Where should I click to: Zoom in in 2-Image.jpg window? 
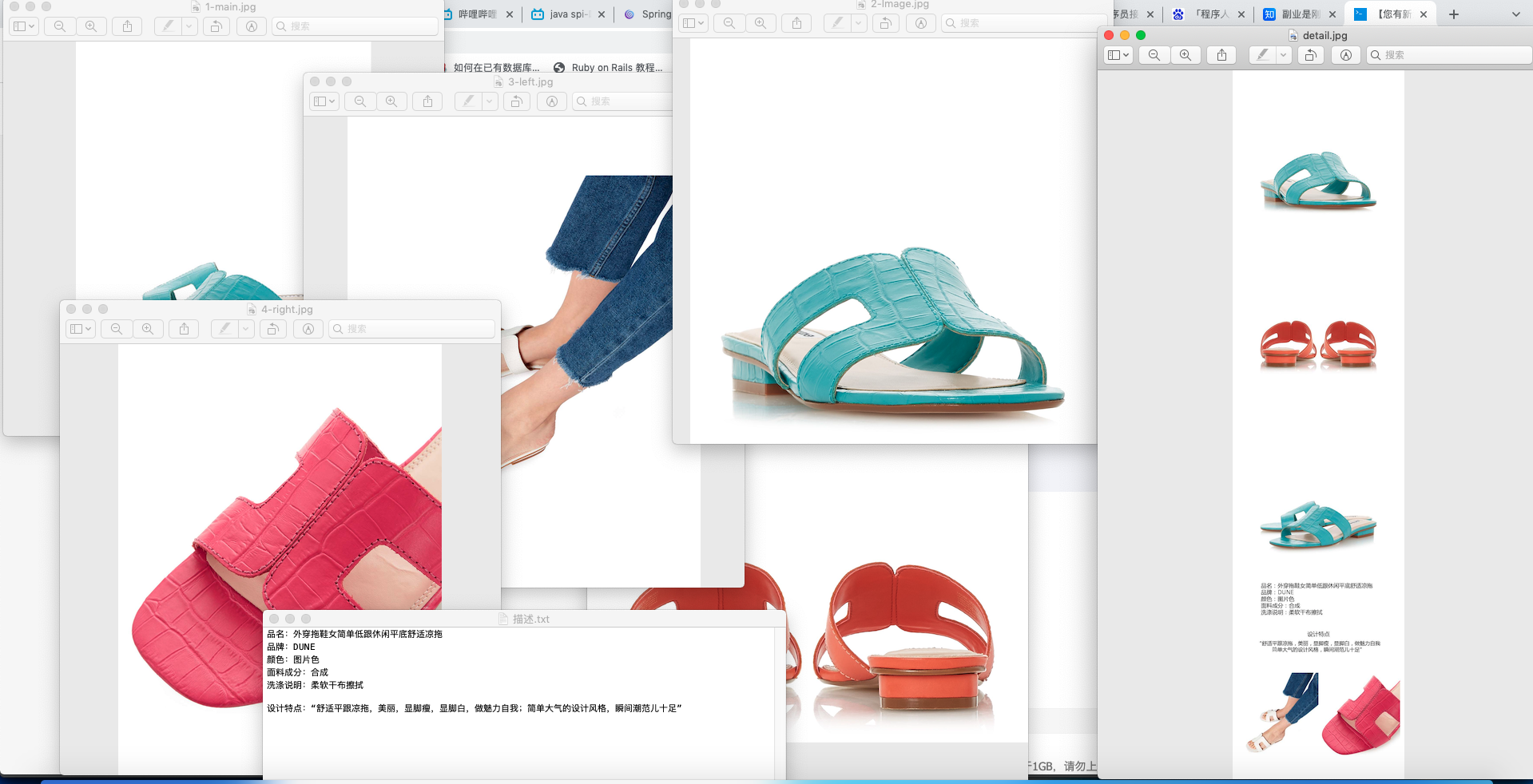[x=761, y=23]
